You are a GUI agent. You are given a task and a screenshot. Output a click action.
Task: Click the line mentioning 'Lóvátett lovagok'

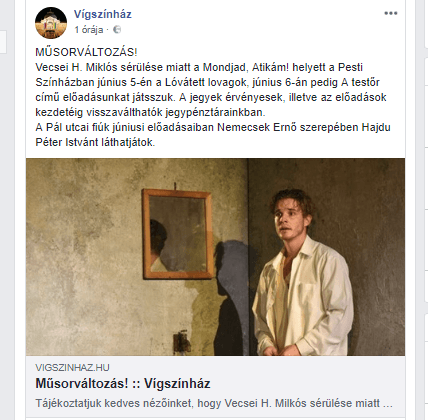(207, 82)
